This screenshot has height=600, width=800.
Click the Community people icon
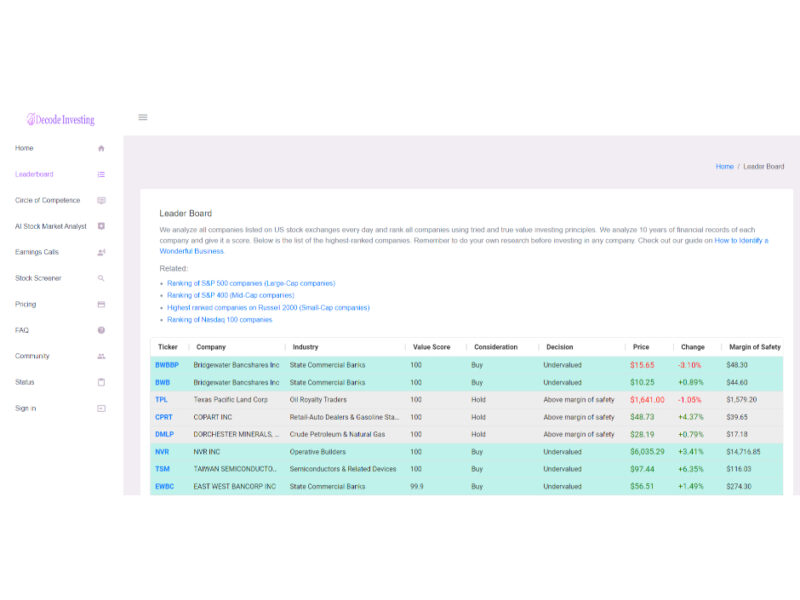(101, 356)
